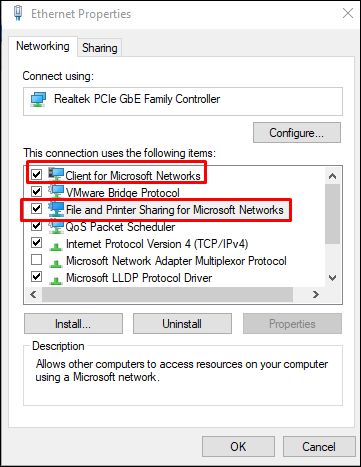The width and height of the screenshot is (361, 467).
Task: Select the Networking tab
Action: [43, 46]
